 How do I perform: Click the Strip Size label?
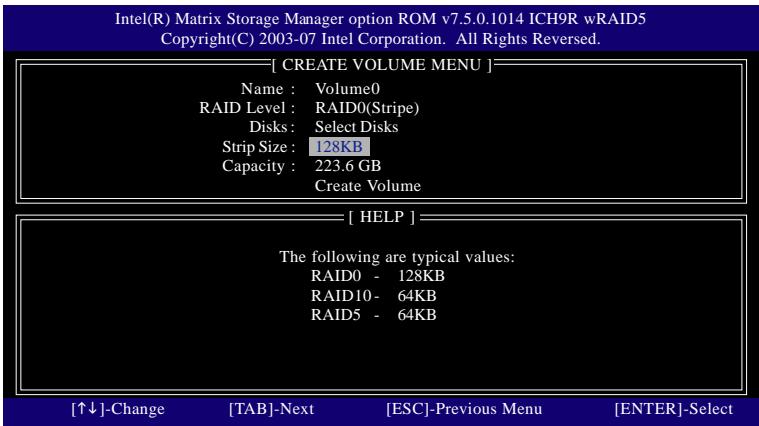click(258, 147)
